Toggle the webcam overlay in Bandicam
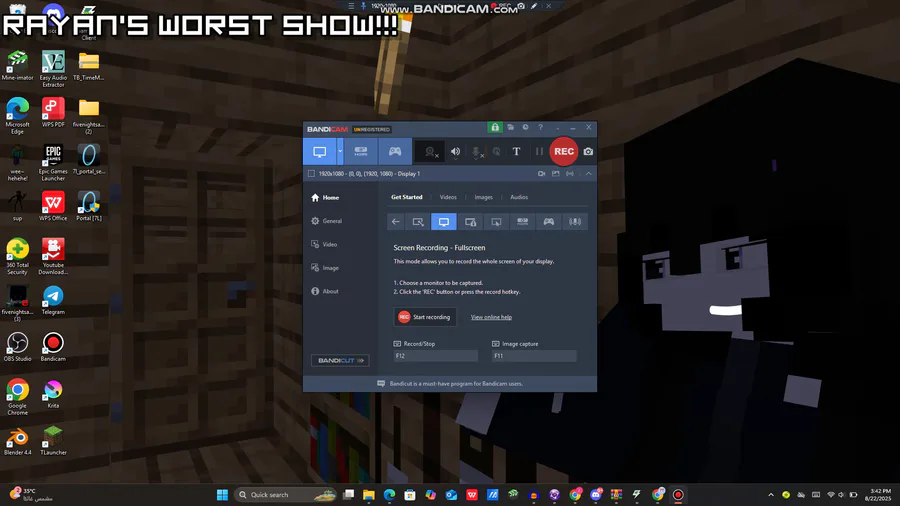The width and height of the screenshot is (900, 506). tap(430, 152)
